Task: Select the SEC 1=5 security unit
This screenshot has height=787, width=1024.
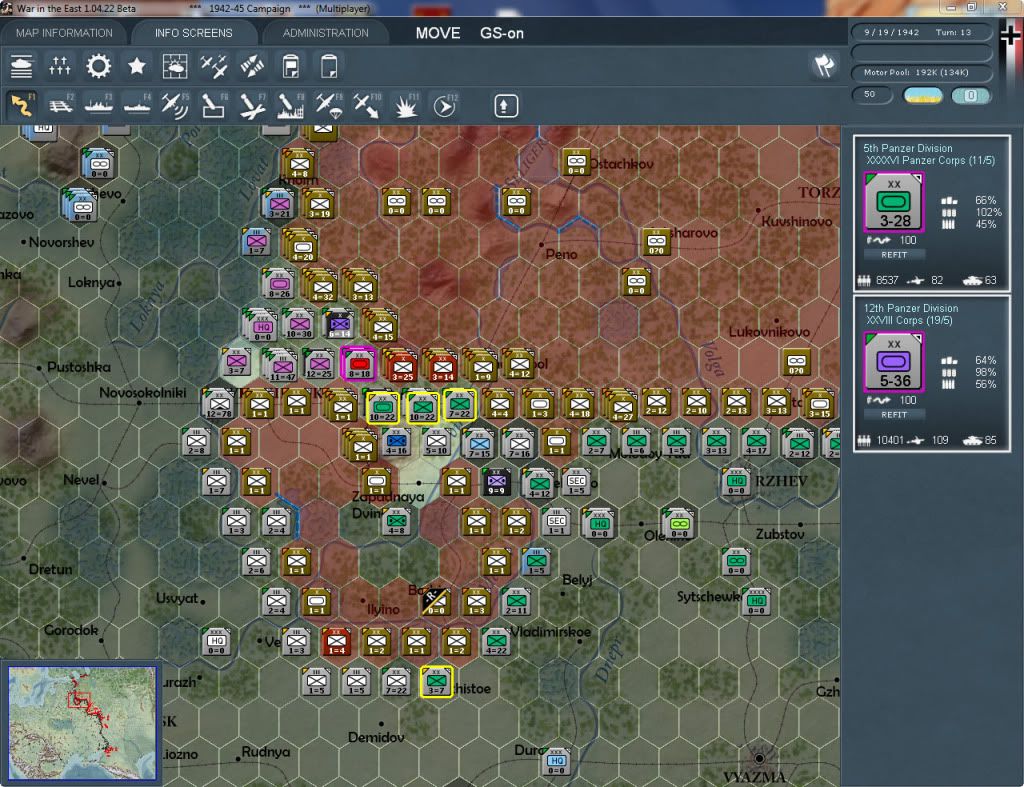Action: (576, 482)
